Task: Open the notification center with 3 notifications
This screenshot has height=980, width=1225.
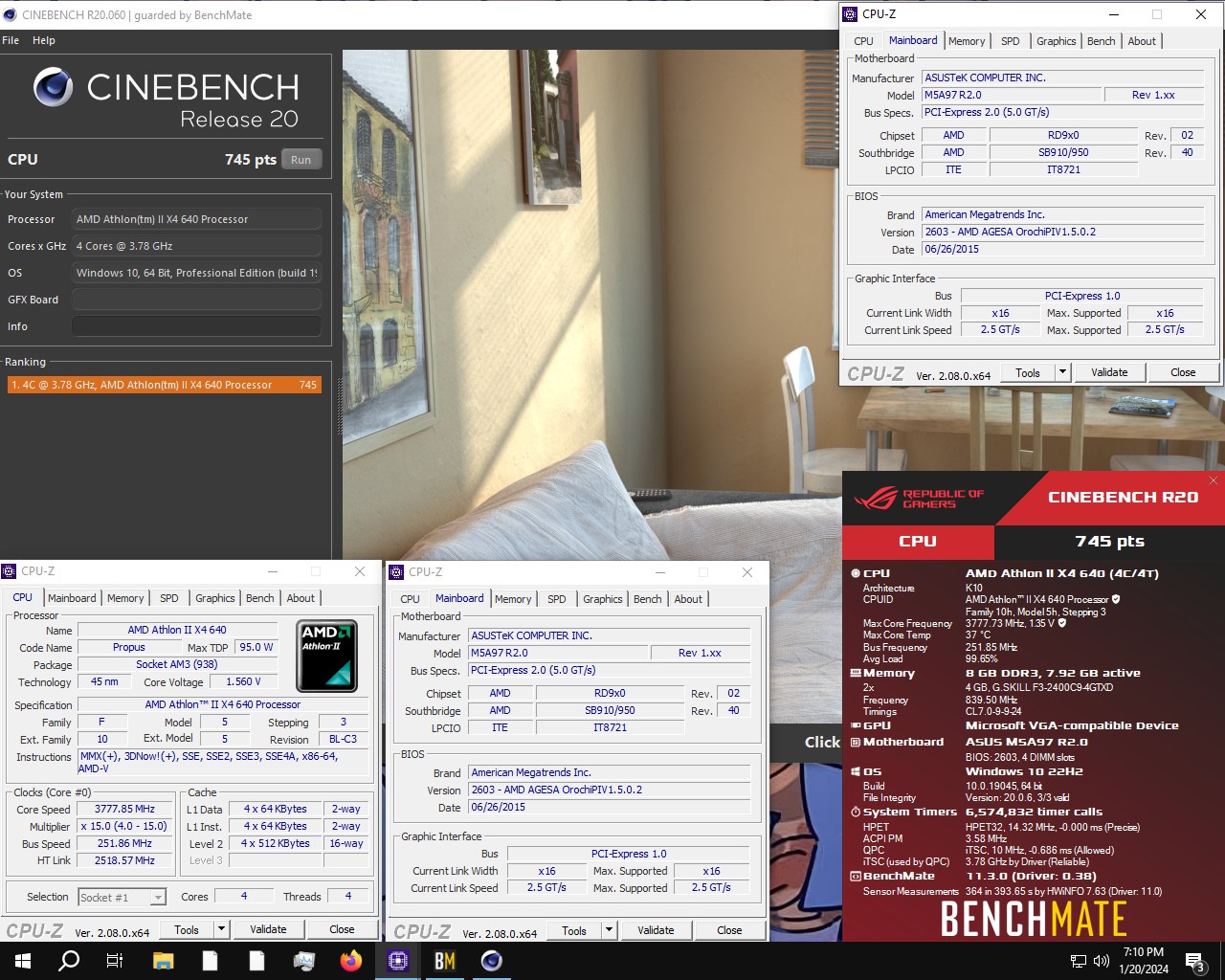Action: tap(1194, 961)
